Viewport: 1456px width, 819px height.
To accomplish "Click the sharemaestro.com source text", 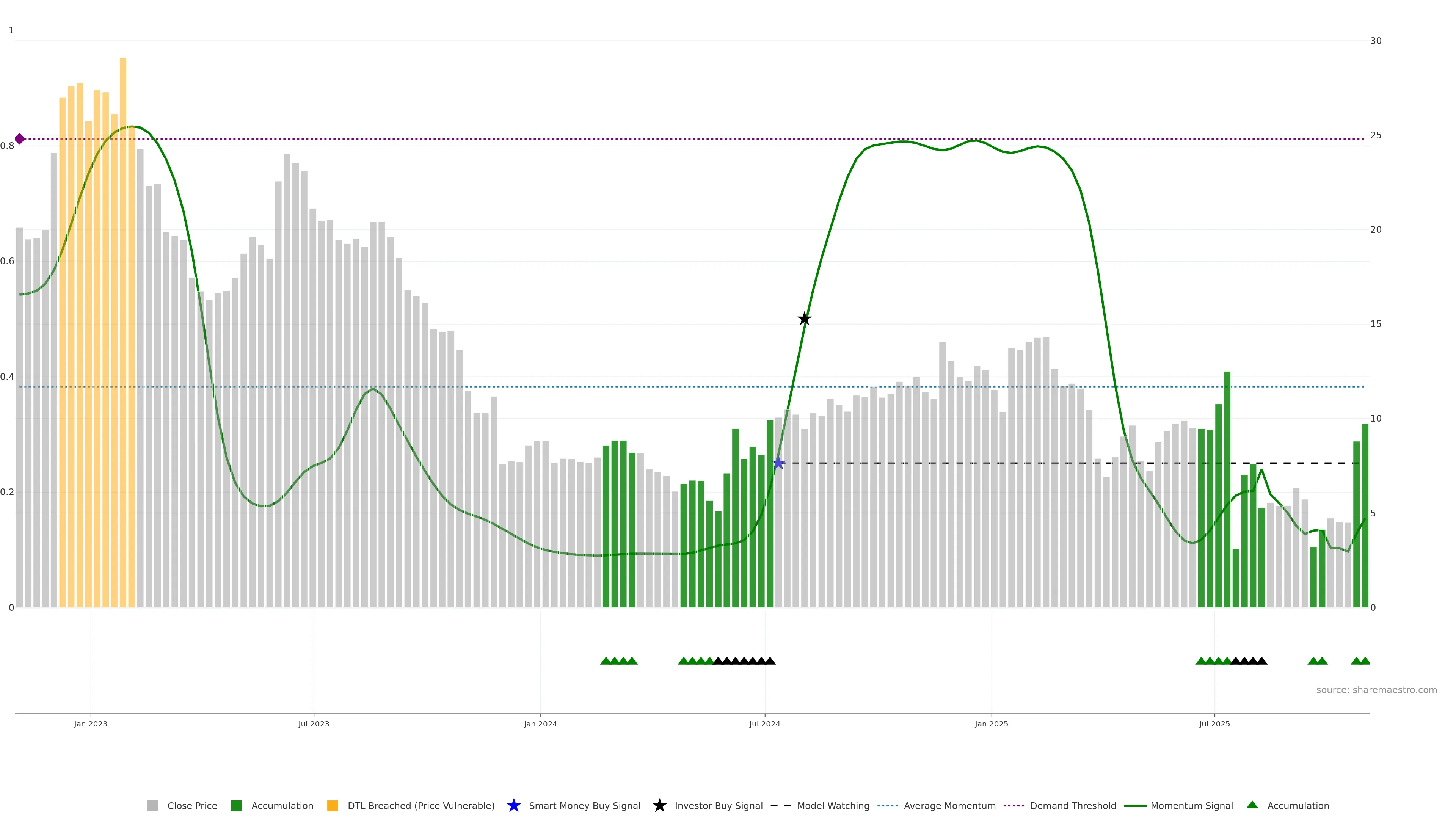I will coord(1376,690).
